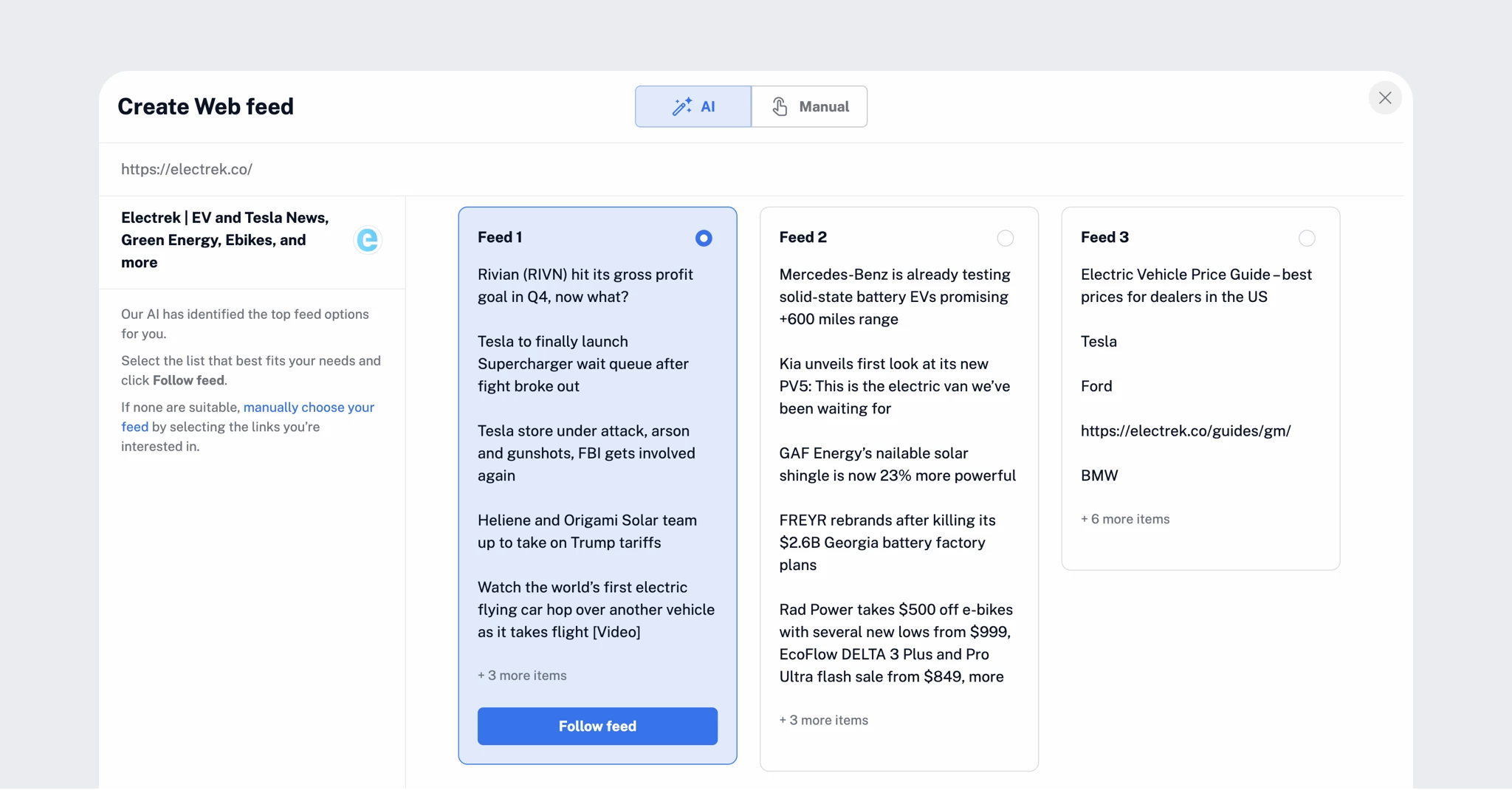Select the Feed 2 radio button
The width and height of the screenshot is (1512, 790).
1005,238
